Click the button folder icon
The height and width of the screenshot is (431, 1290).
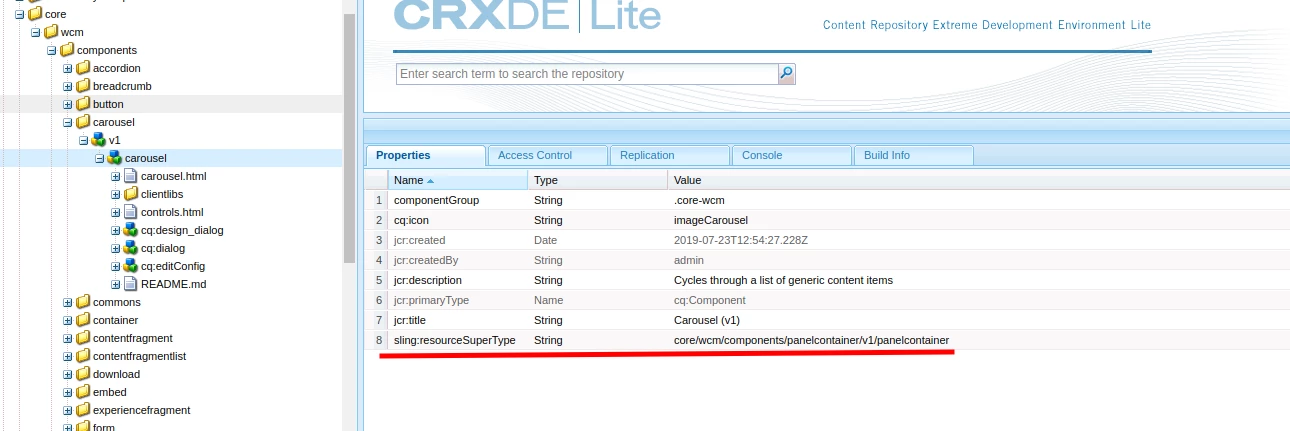83,104
